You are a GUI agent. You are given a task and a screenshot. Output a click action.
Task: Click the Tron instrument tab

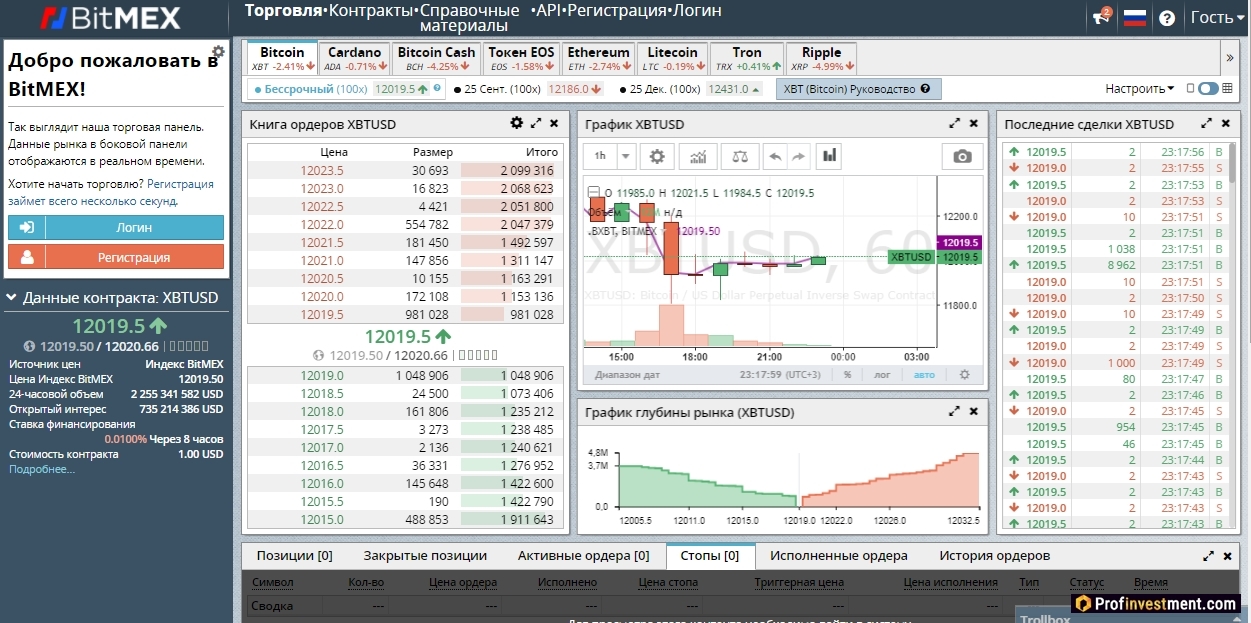(747, 59)
